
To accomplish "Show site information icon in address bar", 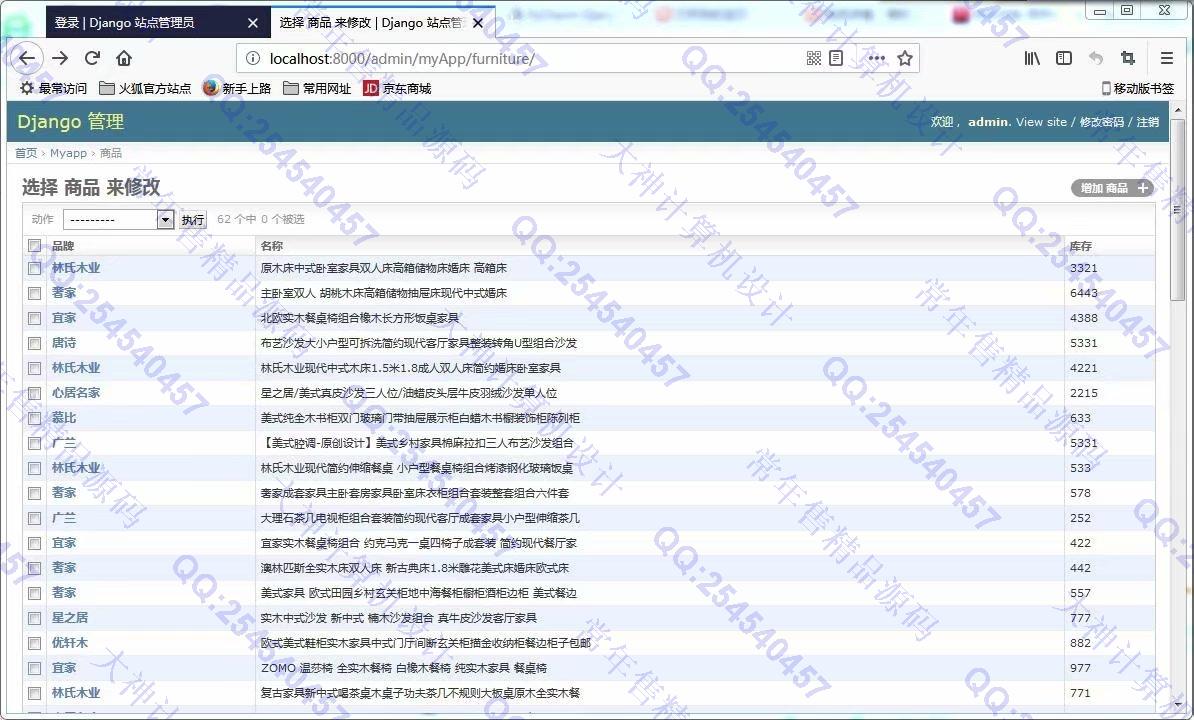I will [254, 59].
